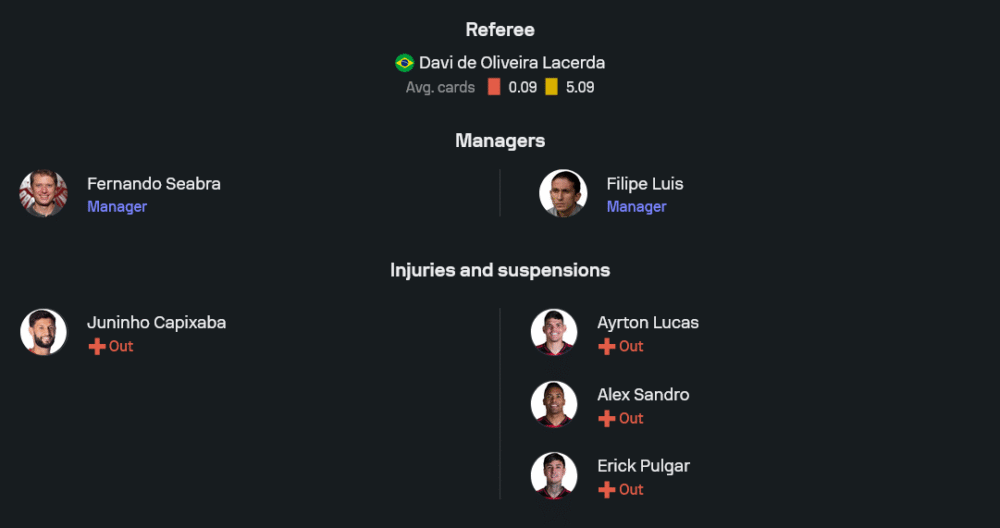This screenshot has width=1000, height=528.
Task: Click Ayrton Lucas's player avatar
Action: click(x=553, y=332)
